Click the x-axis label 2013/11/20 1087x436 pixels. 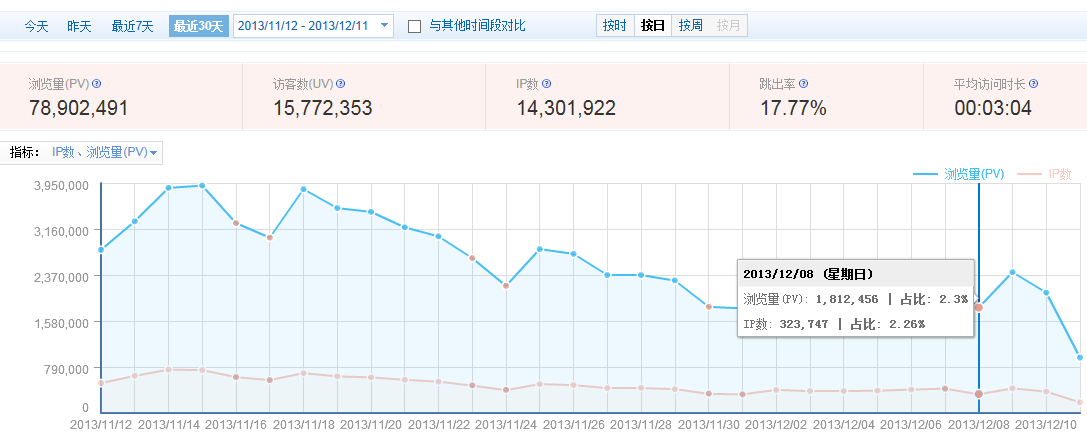(x=372, y=423)
